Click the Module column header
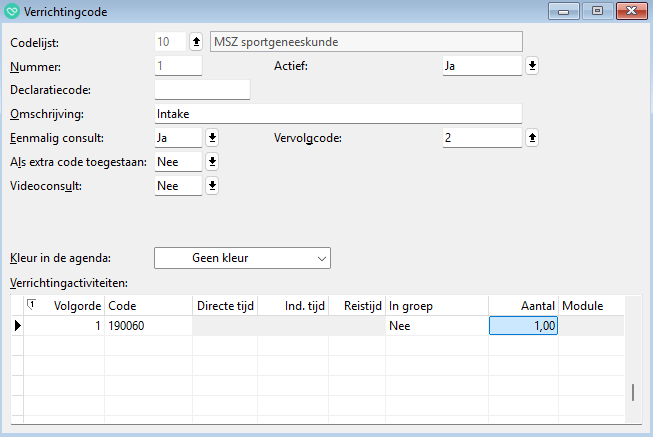This screenshot has width=653, height=437. (591, 306)
